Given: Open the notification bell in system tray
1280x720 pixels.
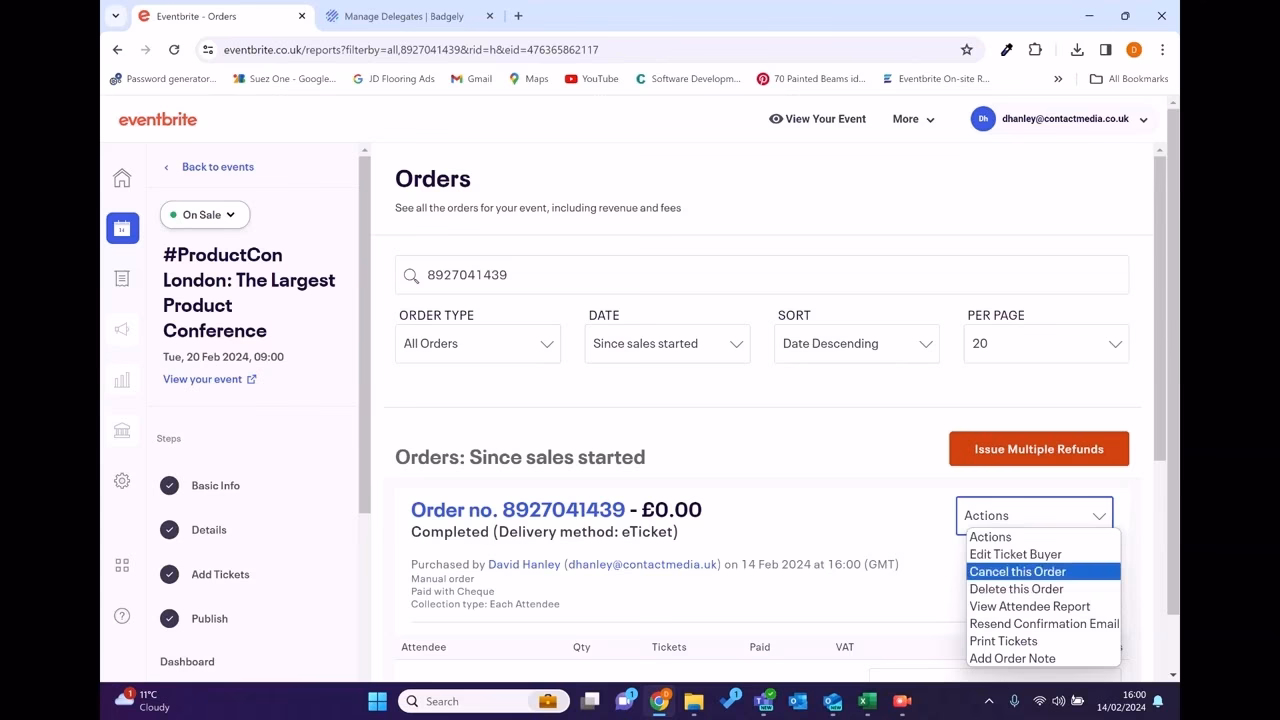Looking at the screenshot, I should coord(1158,701).
